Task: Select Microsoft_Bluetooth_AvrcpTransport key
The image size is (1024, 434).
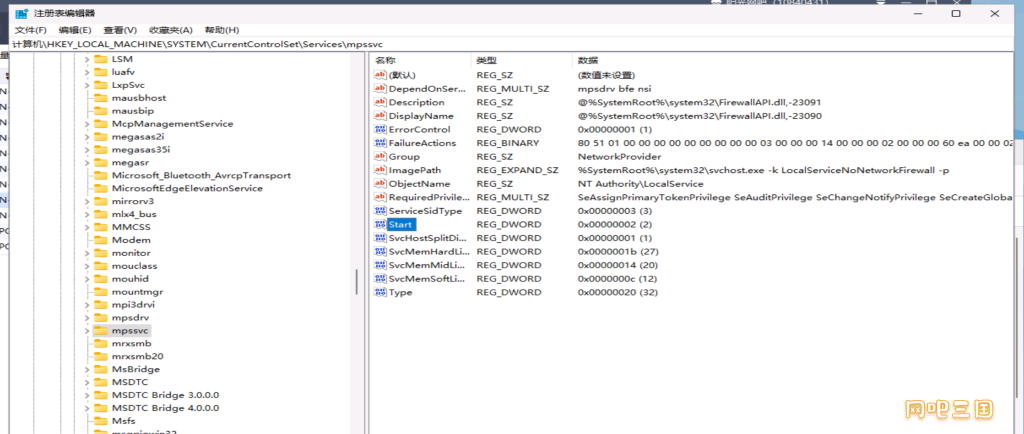Action: (x=201, y=176)
